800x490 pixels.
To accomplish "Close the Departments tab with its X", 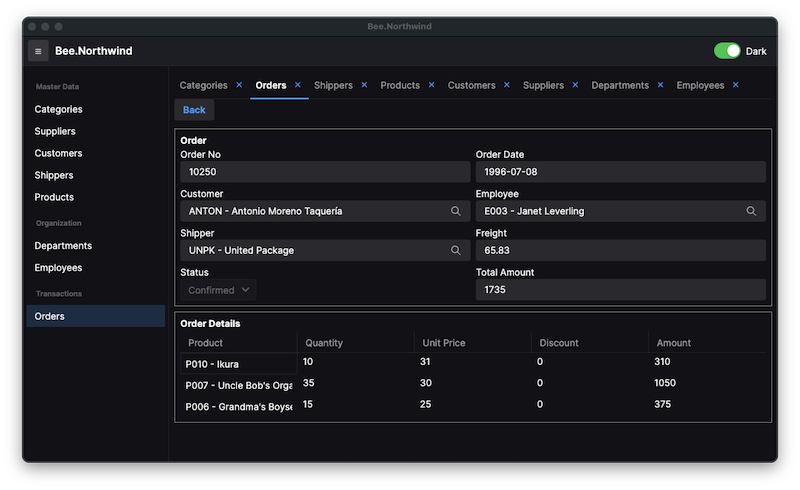I will pos(660,85).
